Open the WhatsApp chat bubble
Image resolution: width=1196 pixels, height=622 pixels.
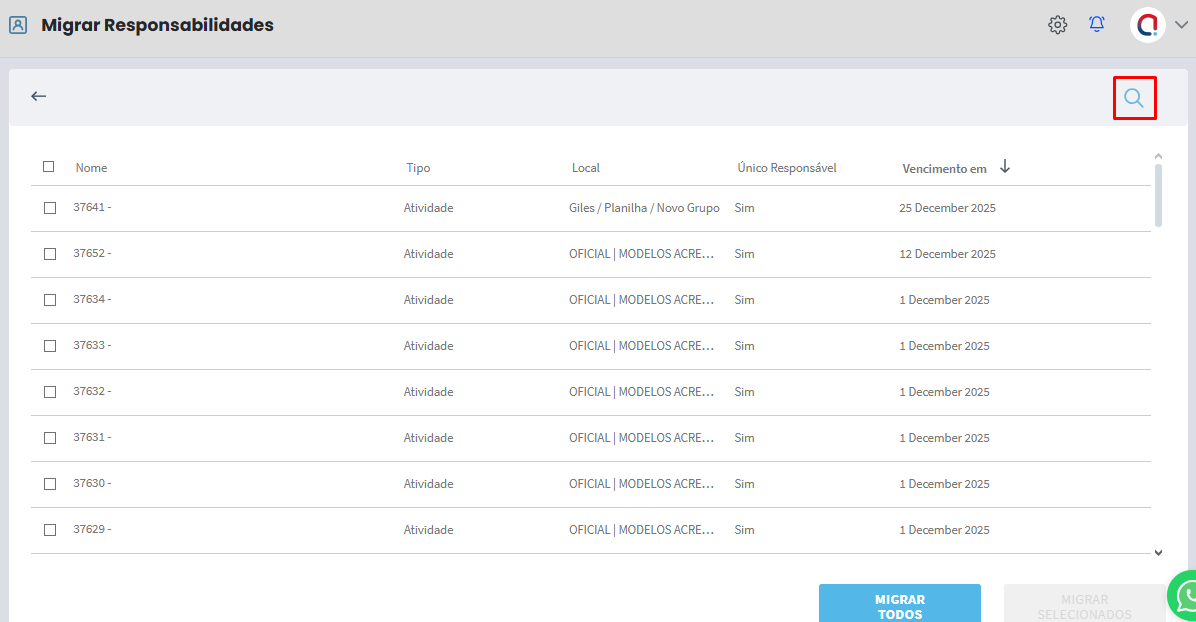click(1185, 597)
